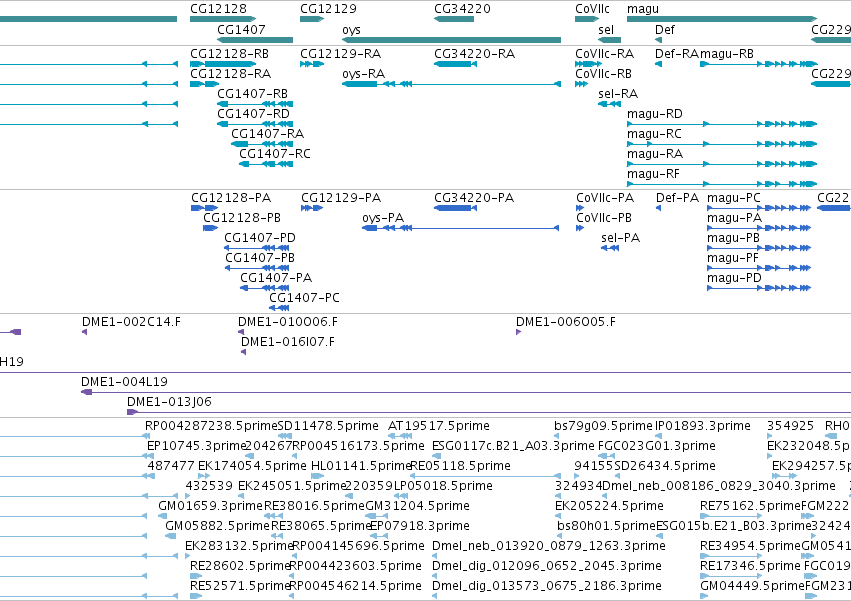The image size is (851, 601).
Task: Click the EK205224.5prime EST
Action: click(558, 516)
